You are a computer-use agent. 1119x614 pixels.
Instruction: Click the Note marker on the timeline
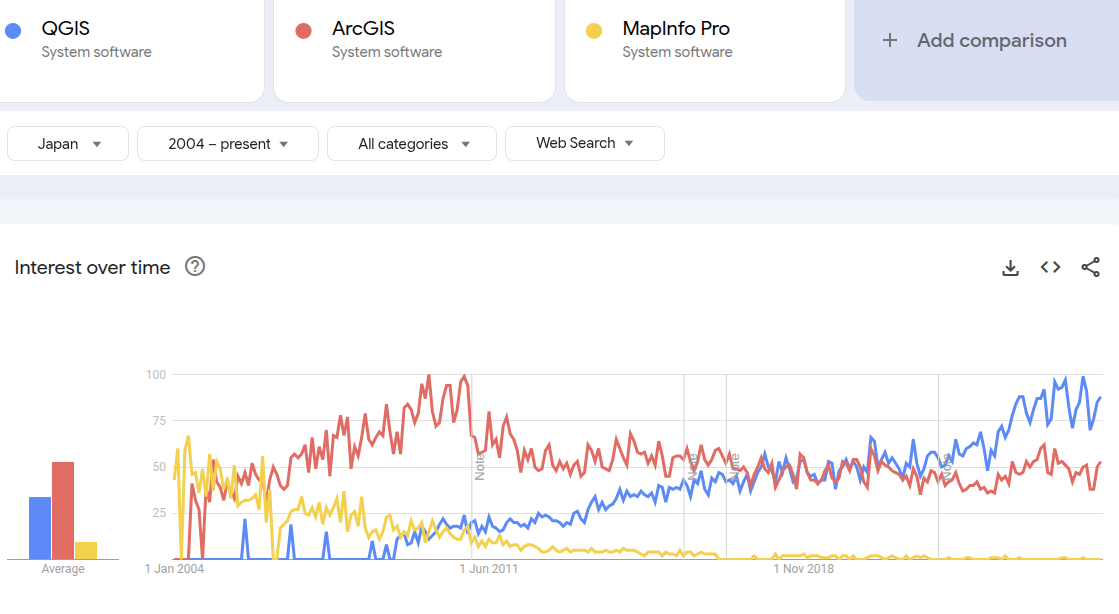pos(482,468)
